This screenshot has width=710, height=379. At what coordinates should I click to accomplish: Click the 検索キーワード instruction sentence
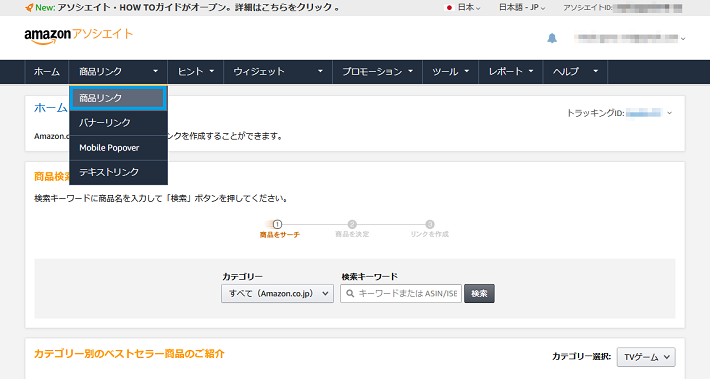(x=161, y=198)
